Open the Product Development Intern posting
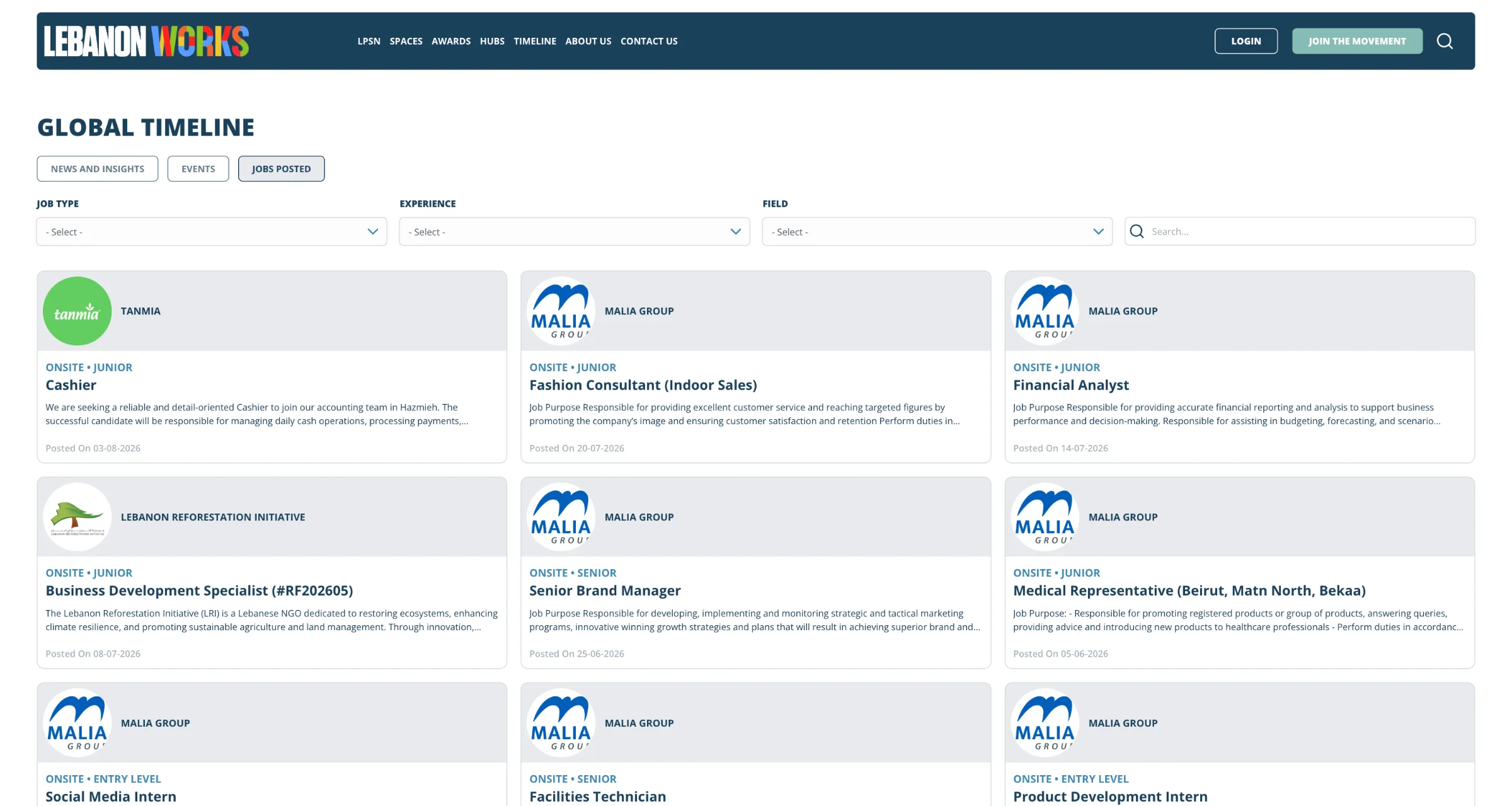1512x806 pixels. pos(1111,797)
